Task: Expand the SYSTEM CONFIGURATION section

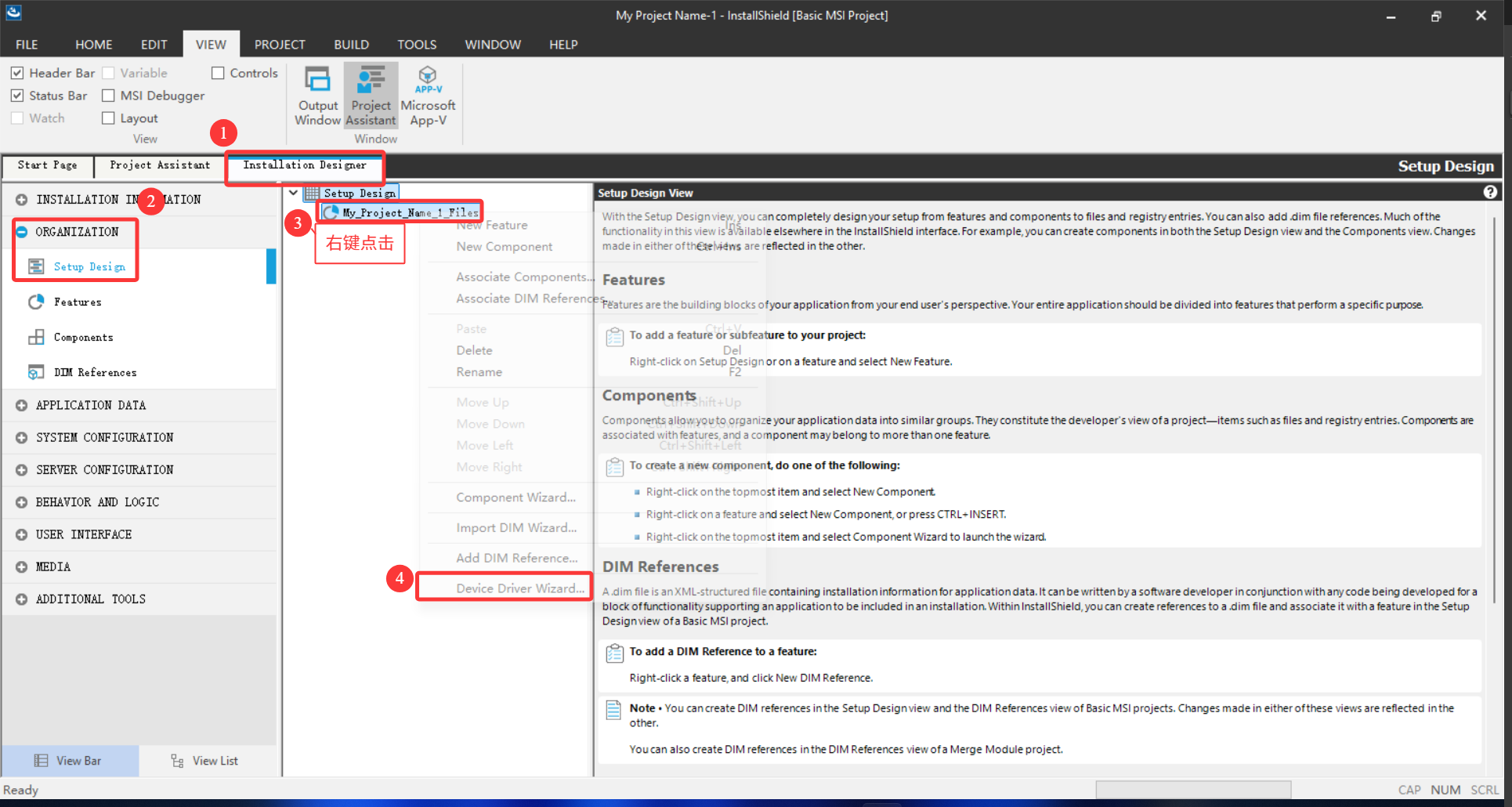Action: coord(21,437)
